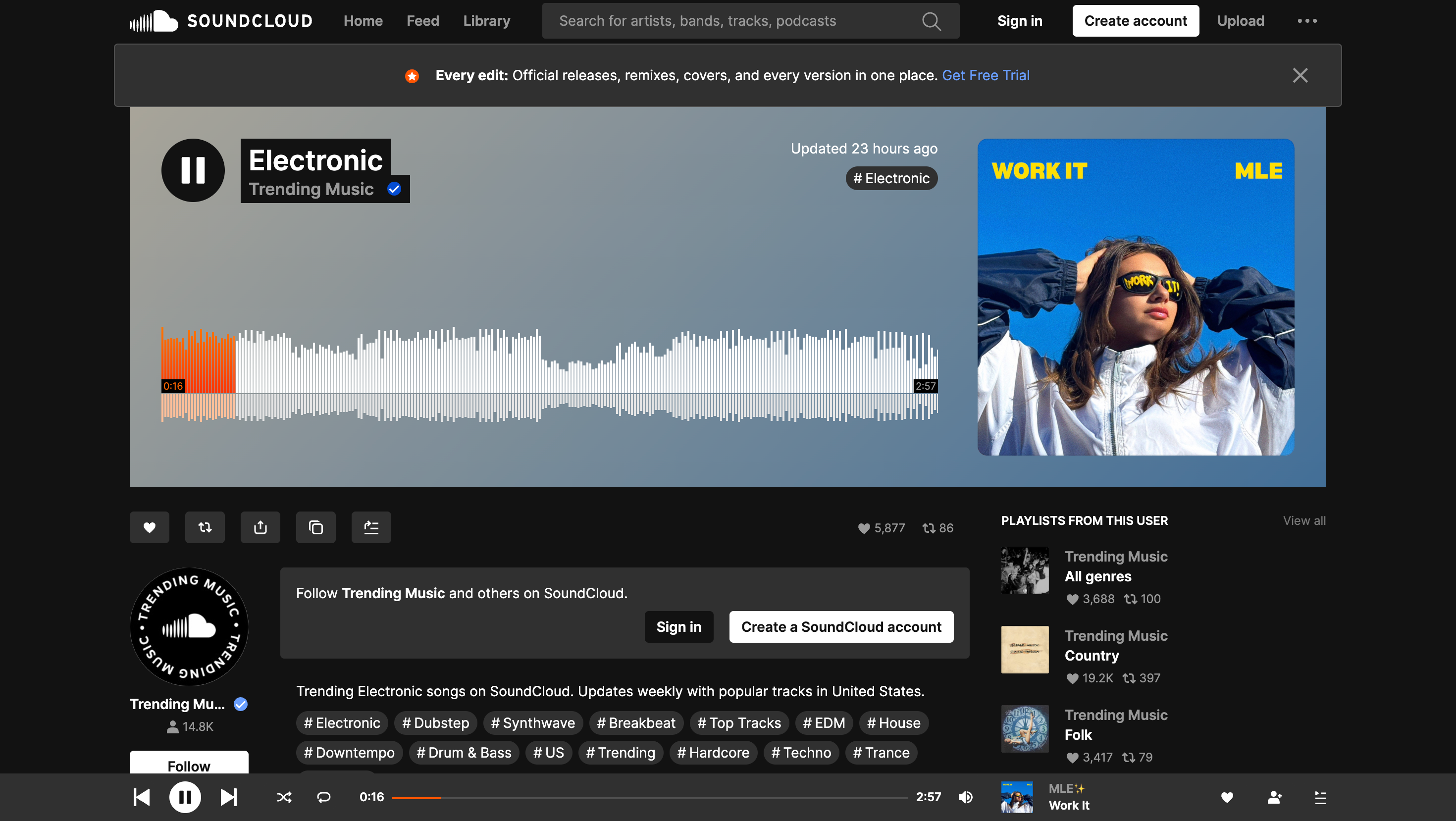Copy the track link

pos(315,527)
